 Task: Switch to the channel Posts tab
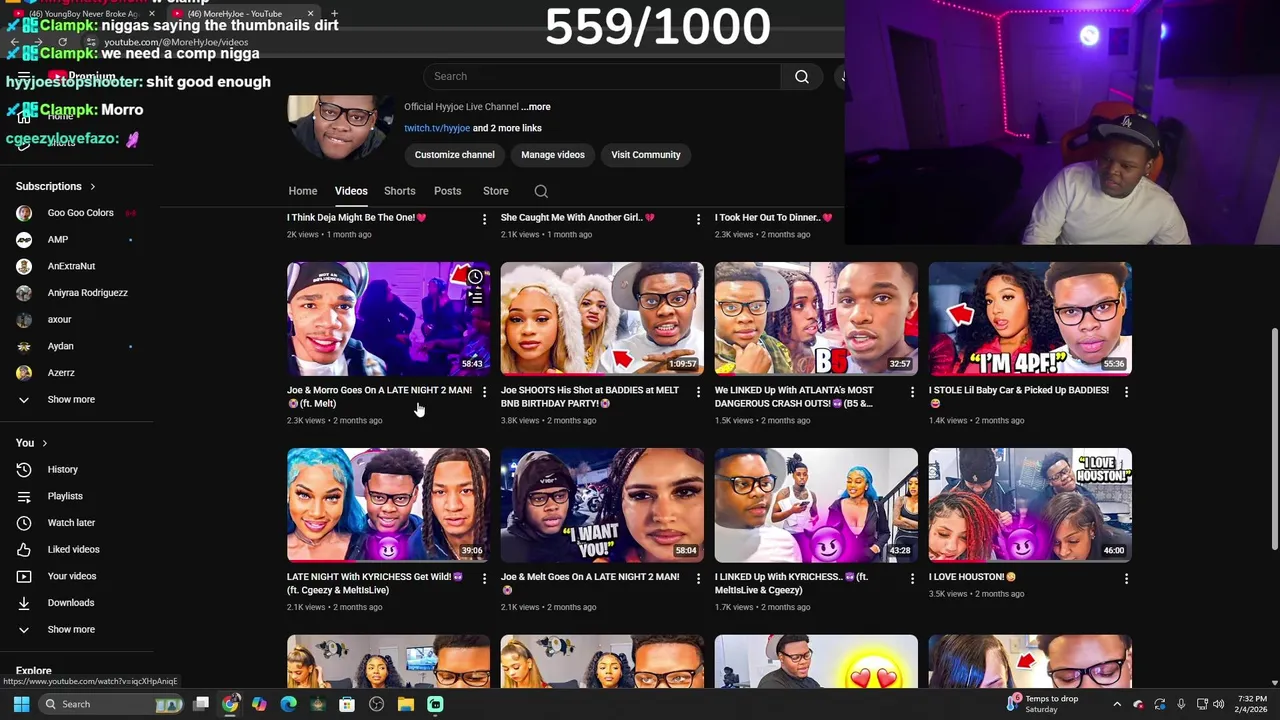[x=447, y=191]
